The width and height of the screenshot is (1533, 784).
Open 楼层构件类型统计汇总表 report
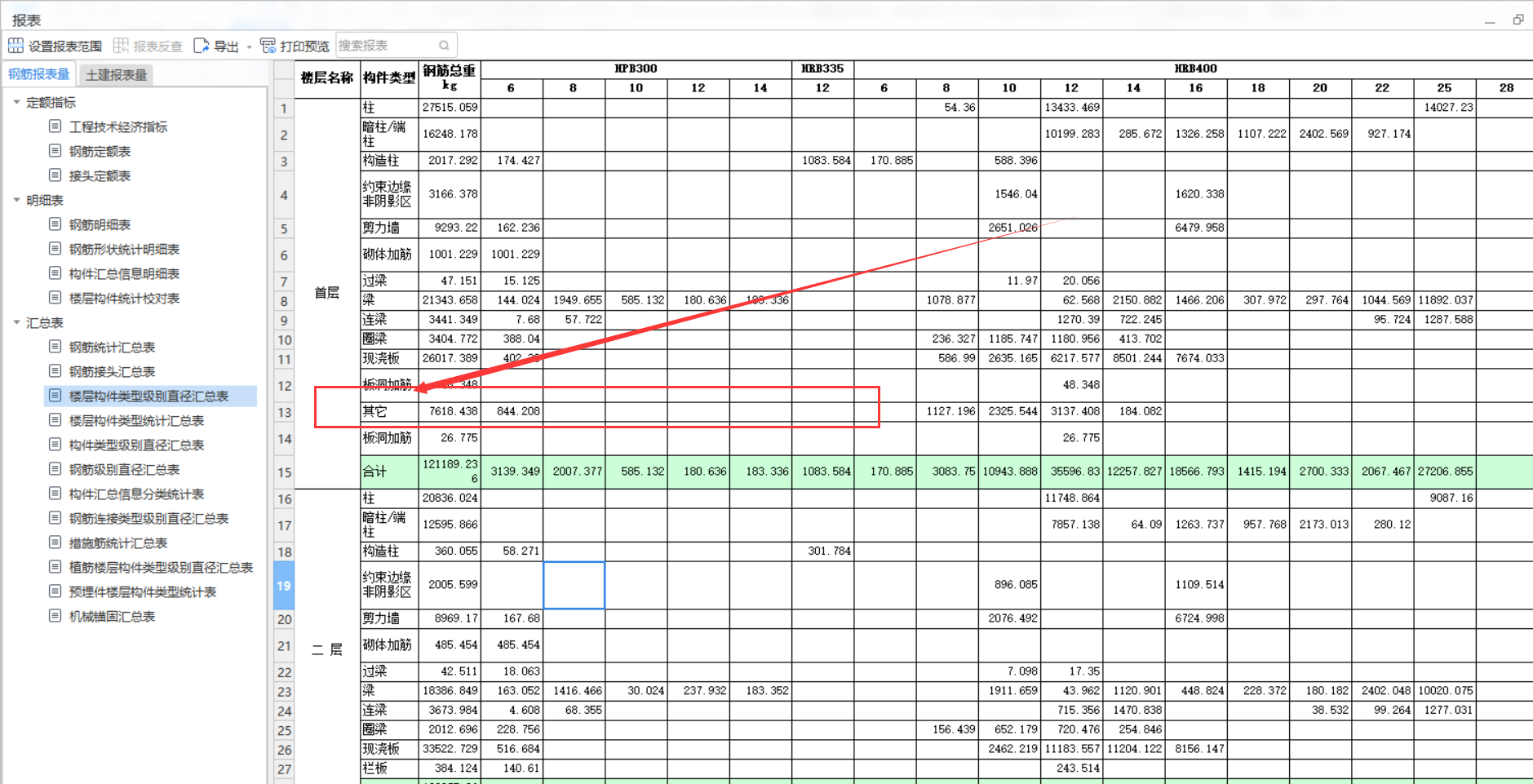pyautogui.click(x=136, y=421)
